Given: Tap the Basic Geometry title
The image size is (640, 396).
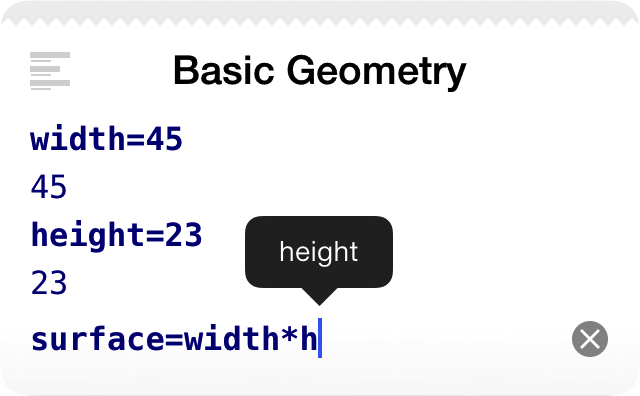Looking at the screenshot, I should [320, 71].
